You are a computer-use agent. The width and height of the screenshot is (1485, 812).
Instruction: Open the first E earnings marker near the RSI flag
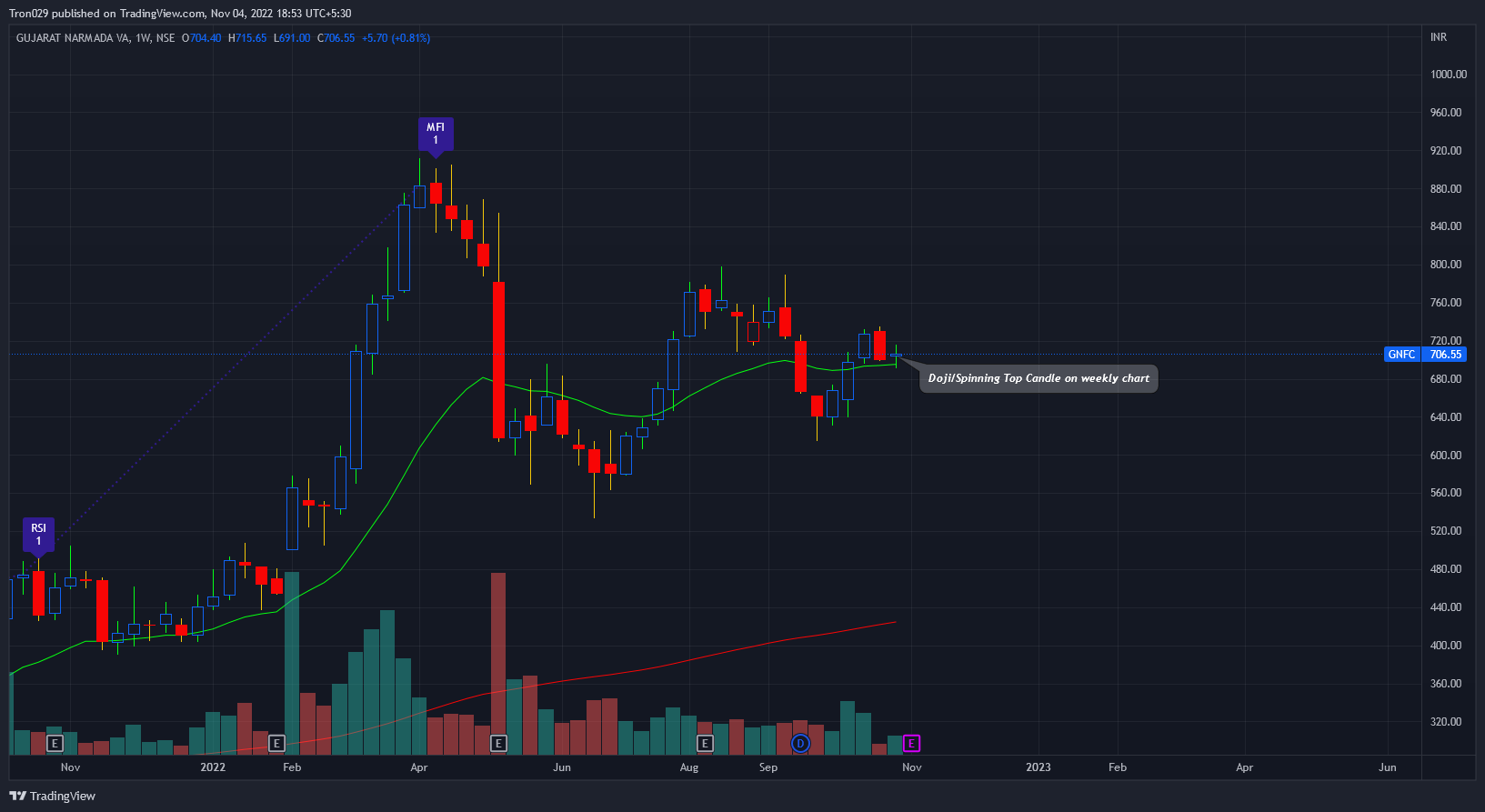55,744
